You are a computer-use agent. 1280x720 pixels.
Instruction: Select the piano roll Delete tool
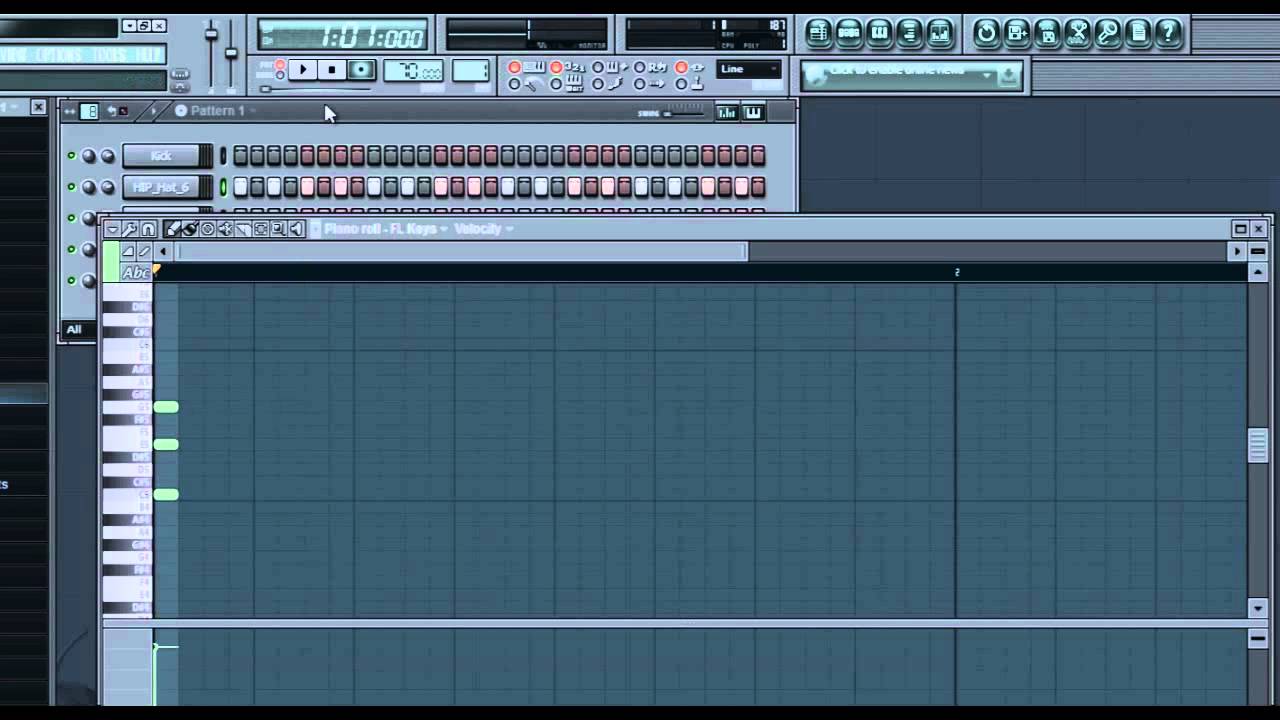207,229
